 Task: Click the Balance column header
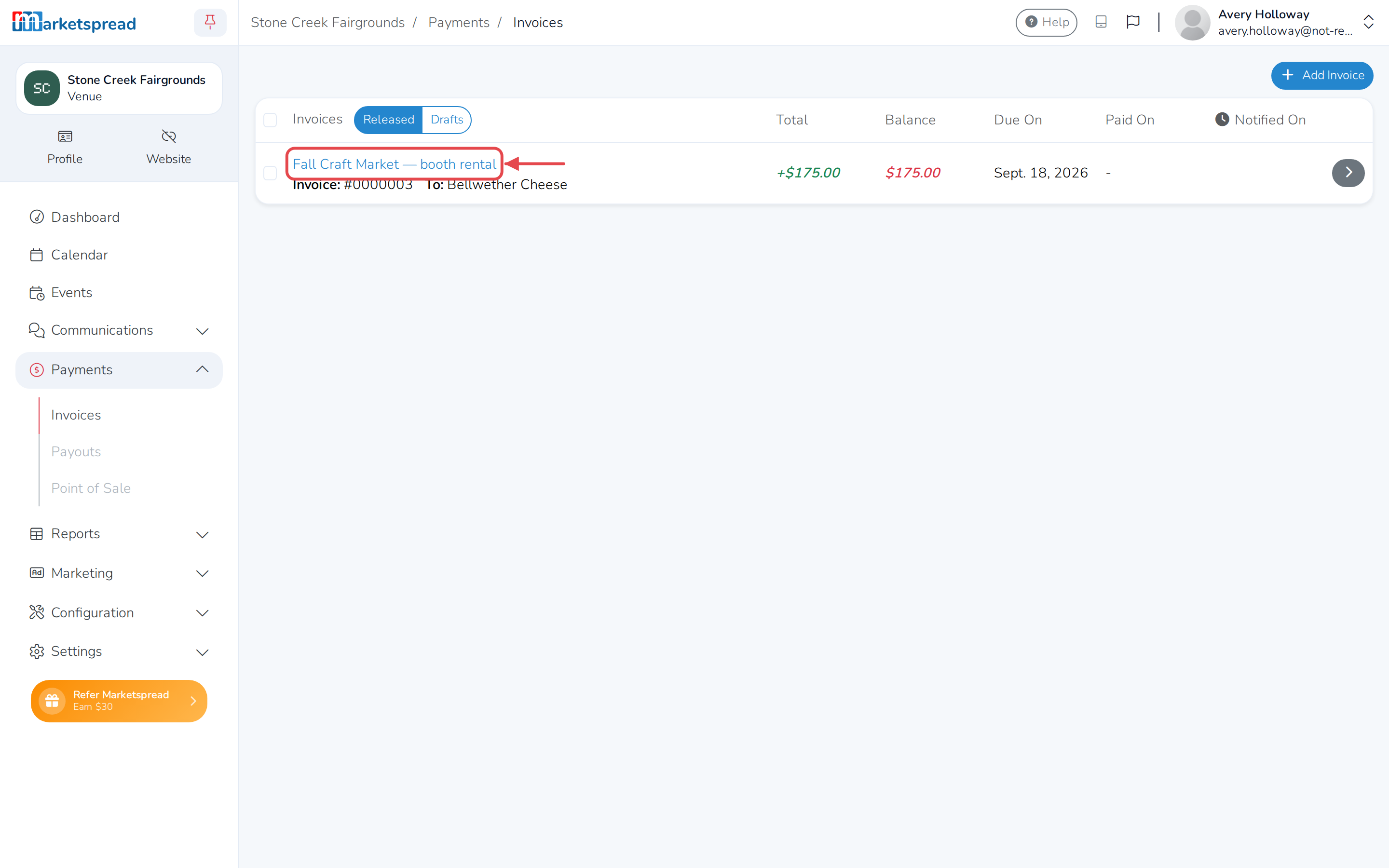tap(910, 120)
